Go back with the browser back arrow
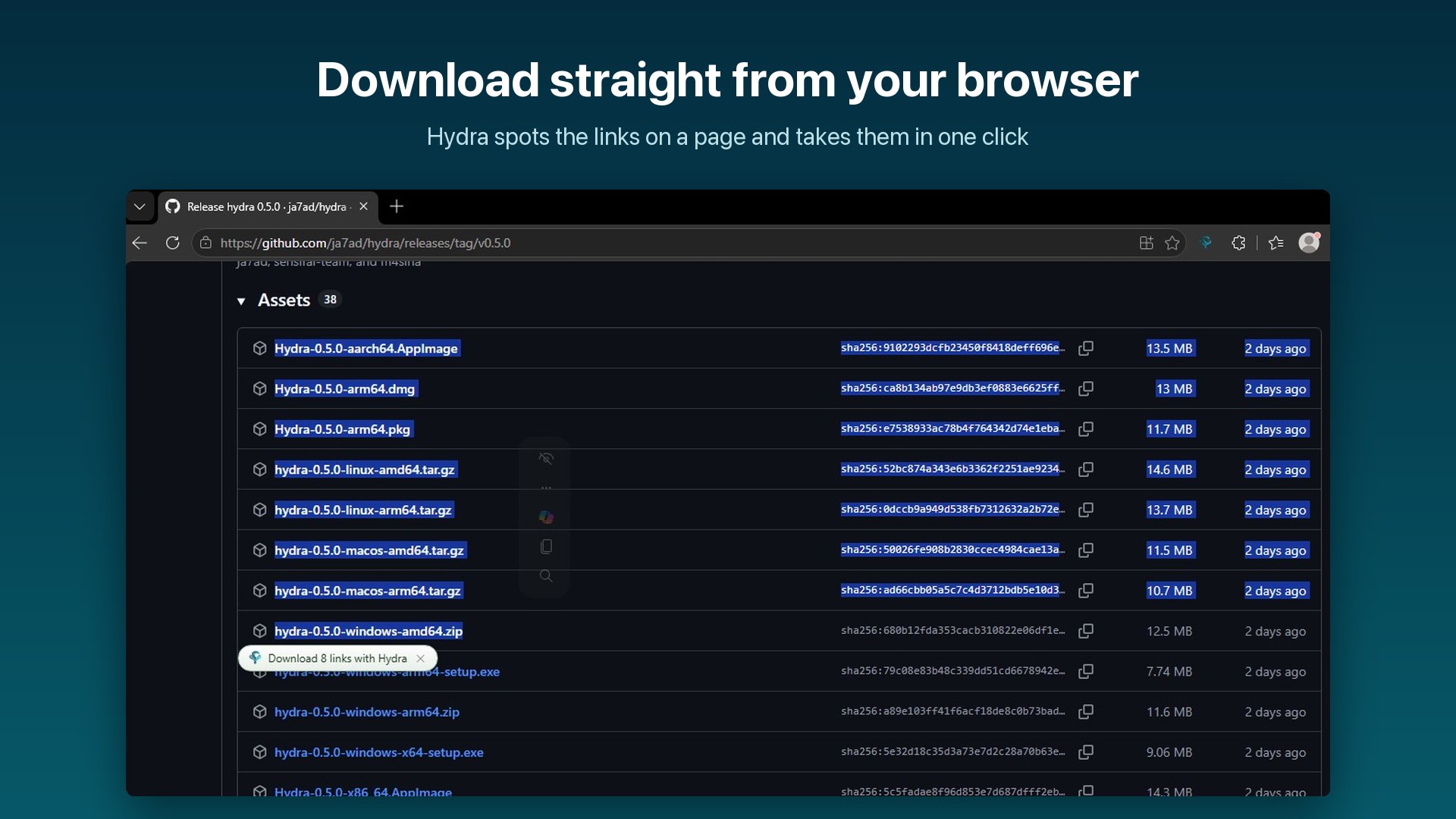The height and width of the screenshot is (819, 1456). tap(140, 243)
